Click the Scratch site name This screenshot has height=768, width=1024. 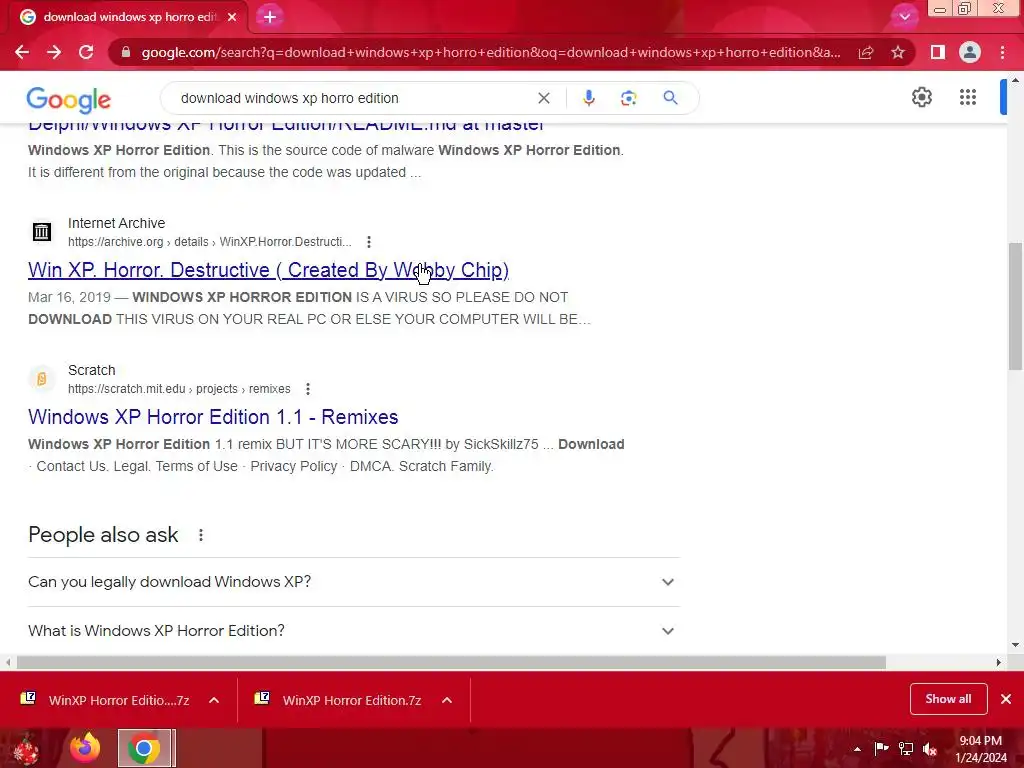[91, 370]
